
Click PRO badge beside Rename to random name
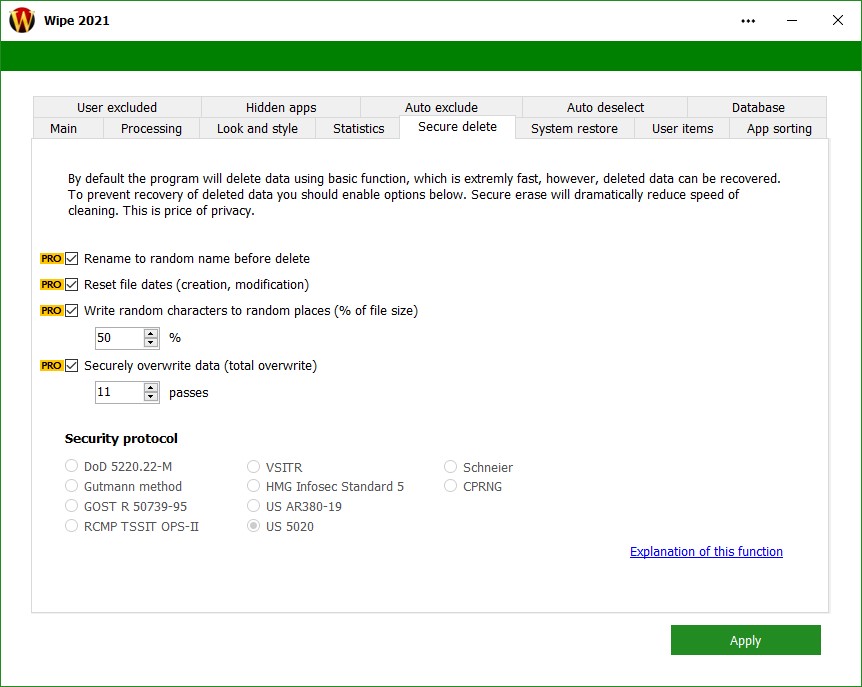(x=51, y=258)
